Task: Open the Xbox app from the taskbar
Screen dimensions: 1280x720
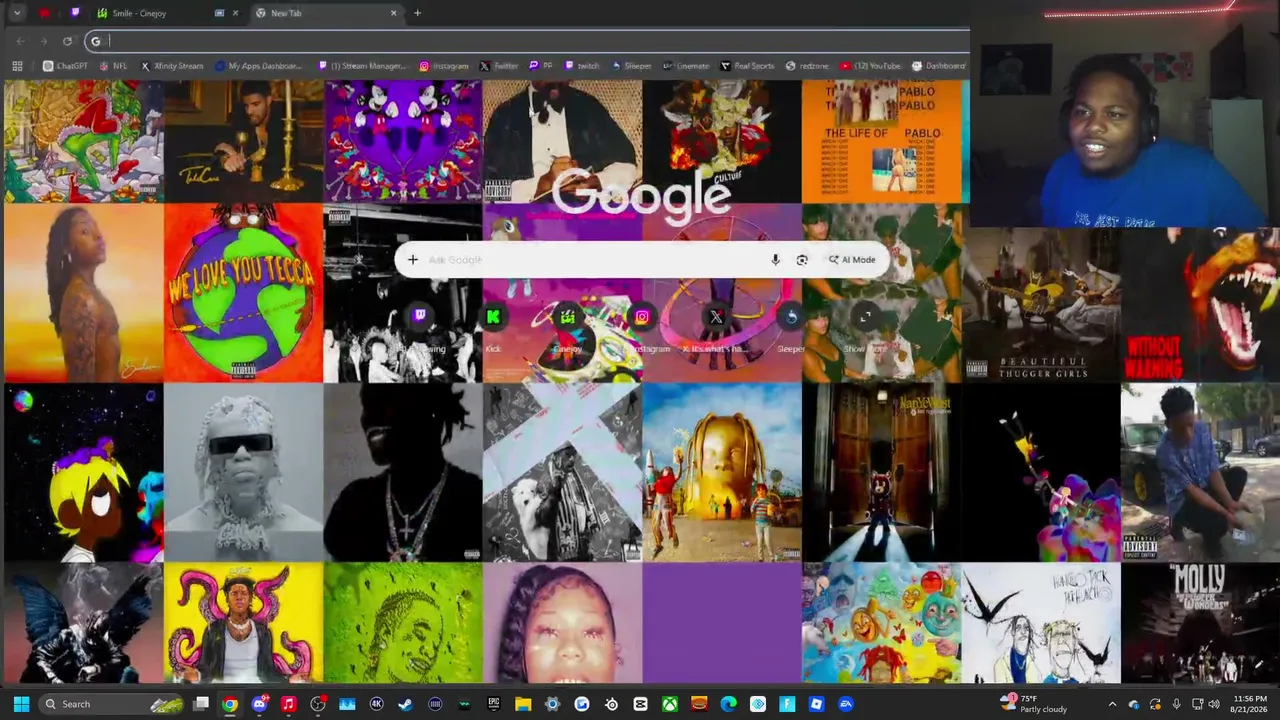Action: pos(670,704)
